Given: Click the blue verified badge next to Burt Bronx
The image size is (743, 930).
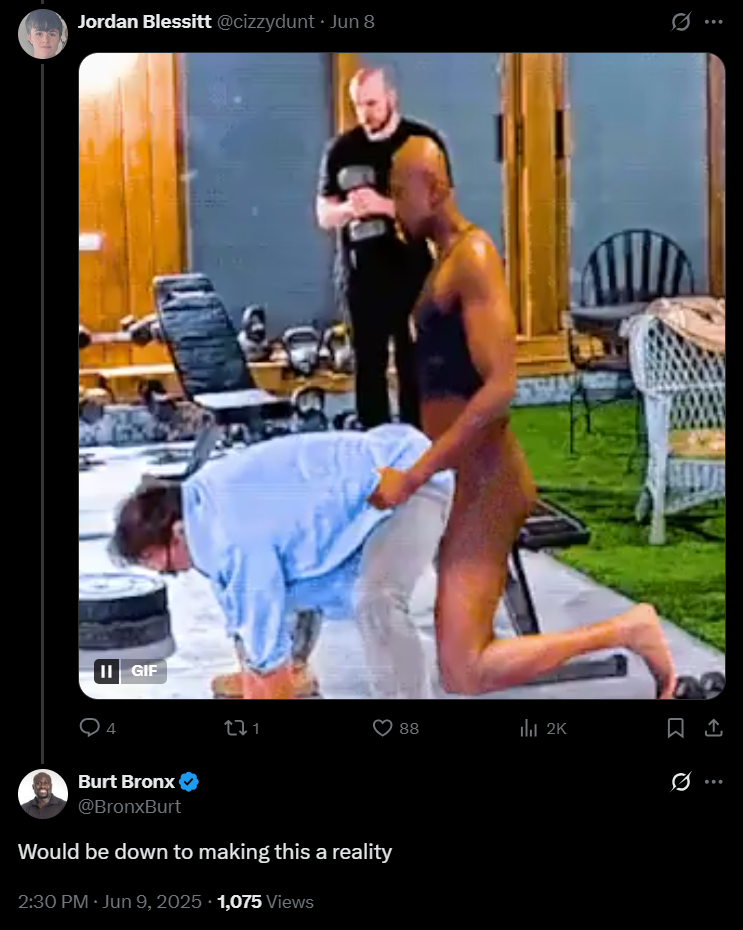Looking at the screenshot, I should 189,782.
